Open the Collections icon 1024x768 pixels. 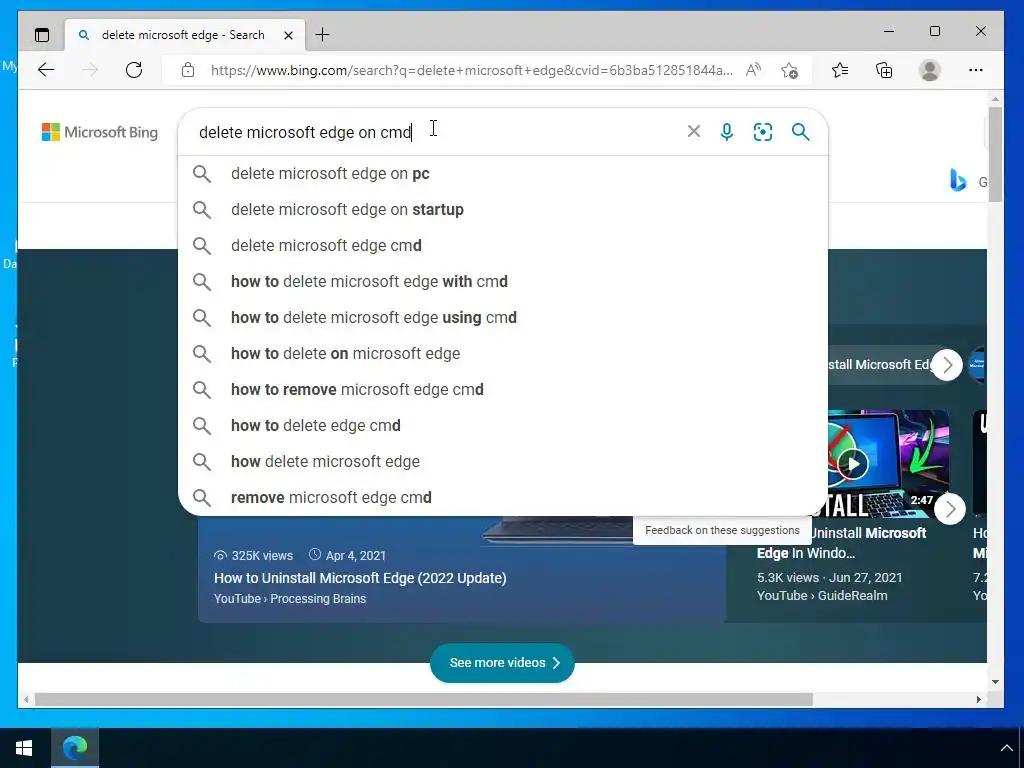(884, 70)
